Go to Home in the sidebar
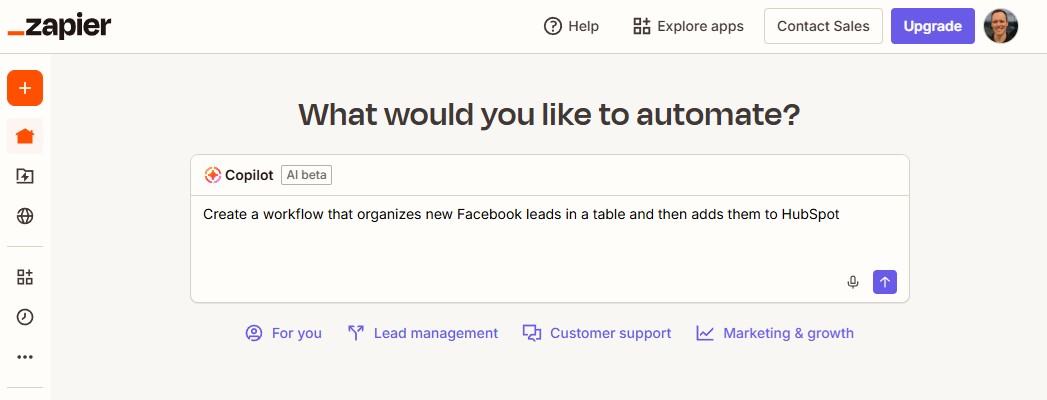Viewport: 1047px width, 400px height. point(25,136)
